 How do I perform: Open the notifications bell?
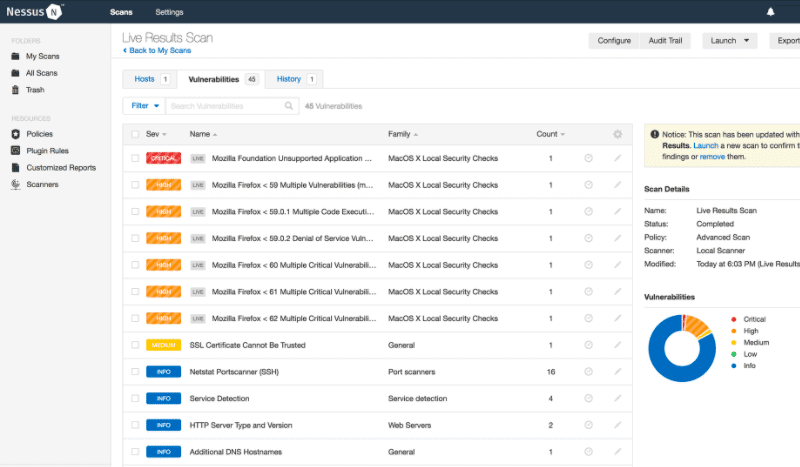click(770, 12)
